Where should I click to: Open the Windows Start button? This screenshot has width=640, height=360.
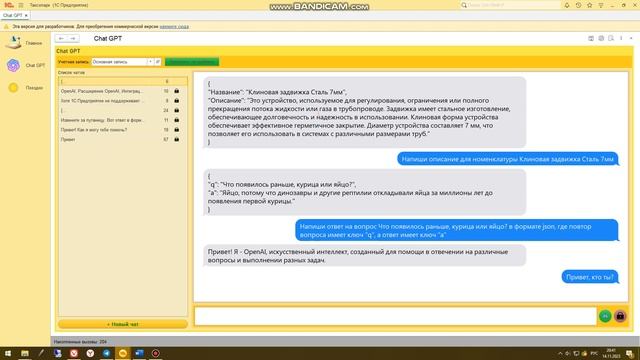(8, 353)
